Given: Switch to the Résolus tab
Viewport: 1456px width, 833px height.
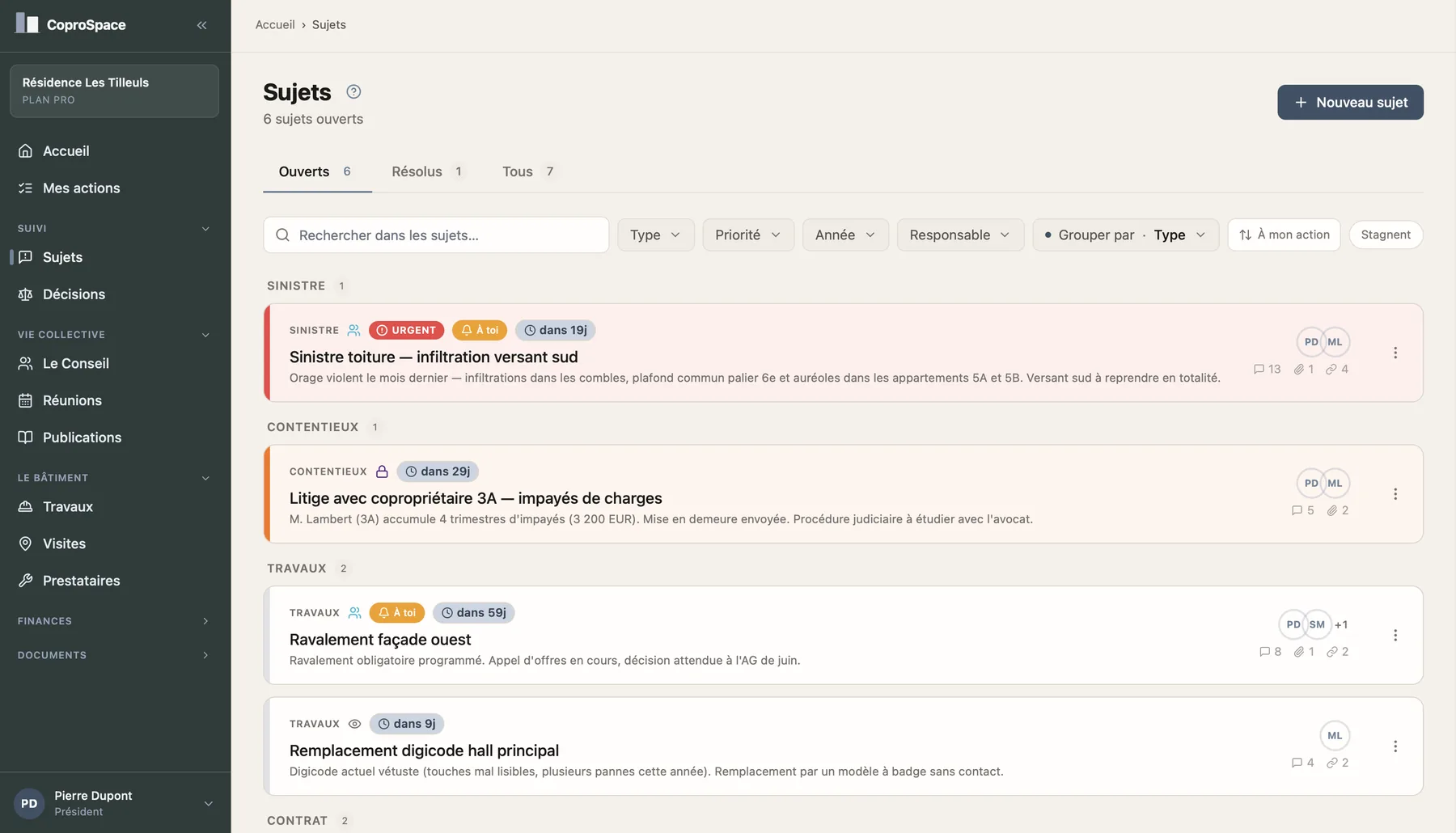Looking at the screenshot, I should coord(427,171).
